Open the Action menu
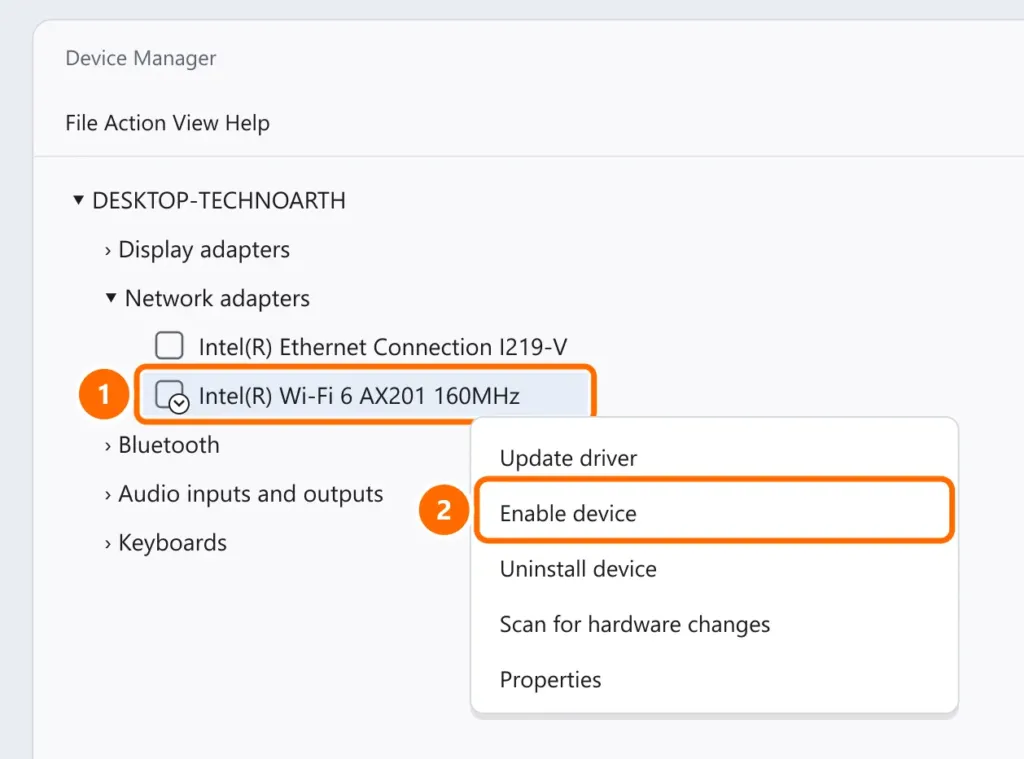This screenshot has height=759, width=1024. point(135,123)
